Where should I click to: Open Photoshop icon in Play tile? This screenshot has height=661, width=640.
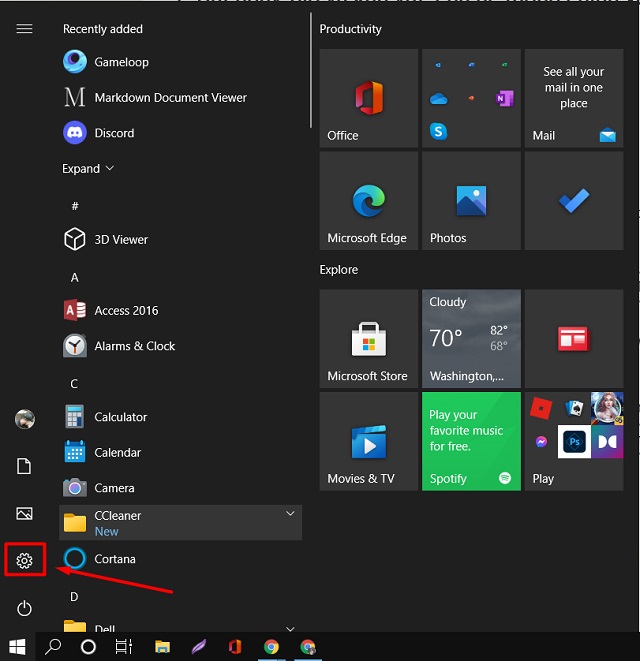point(574,441)
